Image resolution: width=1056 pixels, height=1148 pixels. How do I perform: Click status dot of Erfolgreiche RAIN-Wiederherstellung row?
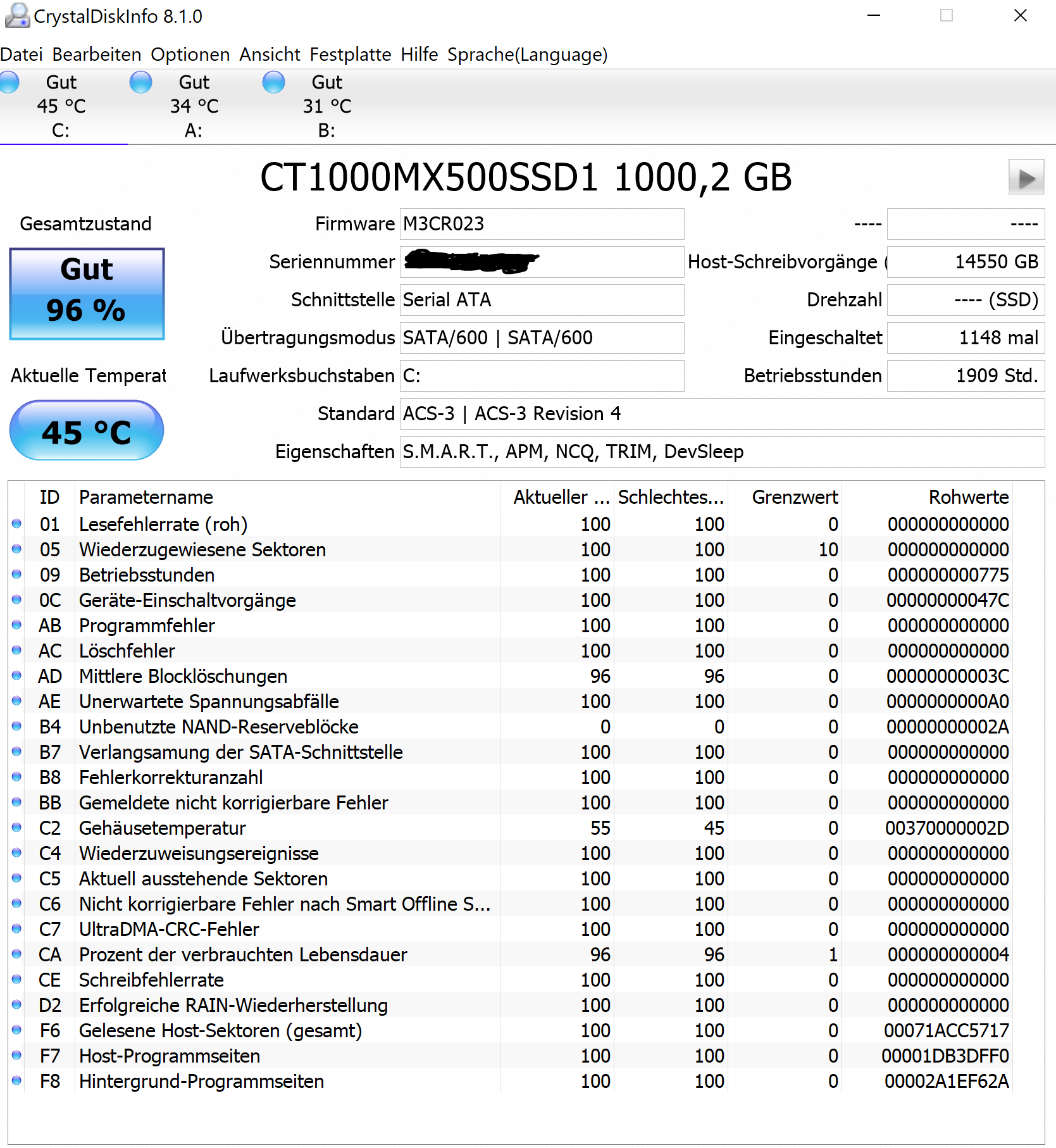(x=16, y=1005)
